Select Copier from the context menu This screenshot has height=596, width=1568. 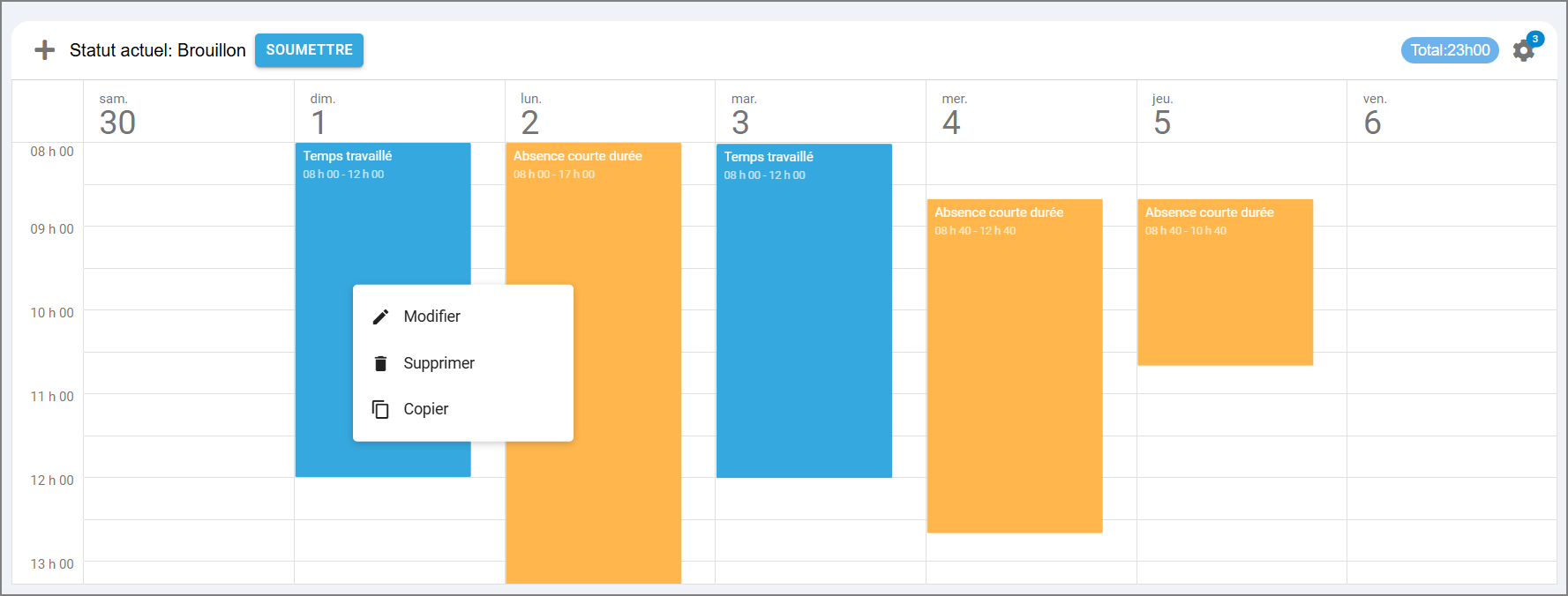pyautogui.click(x=425, y=409)
